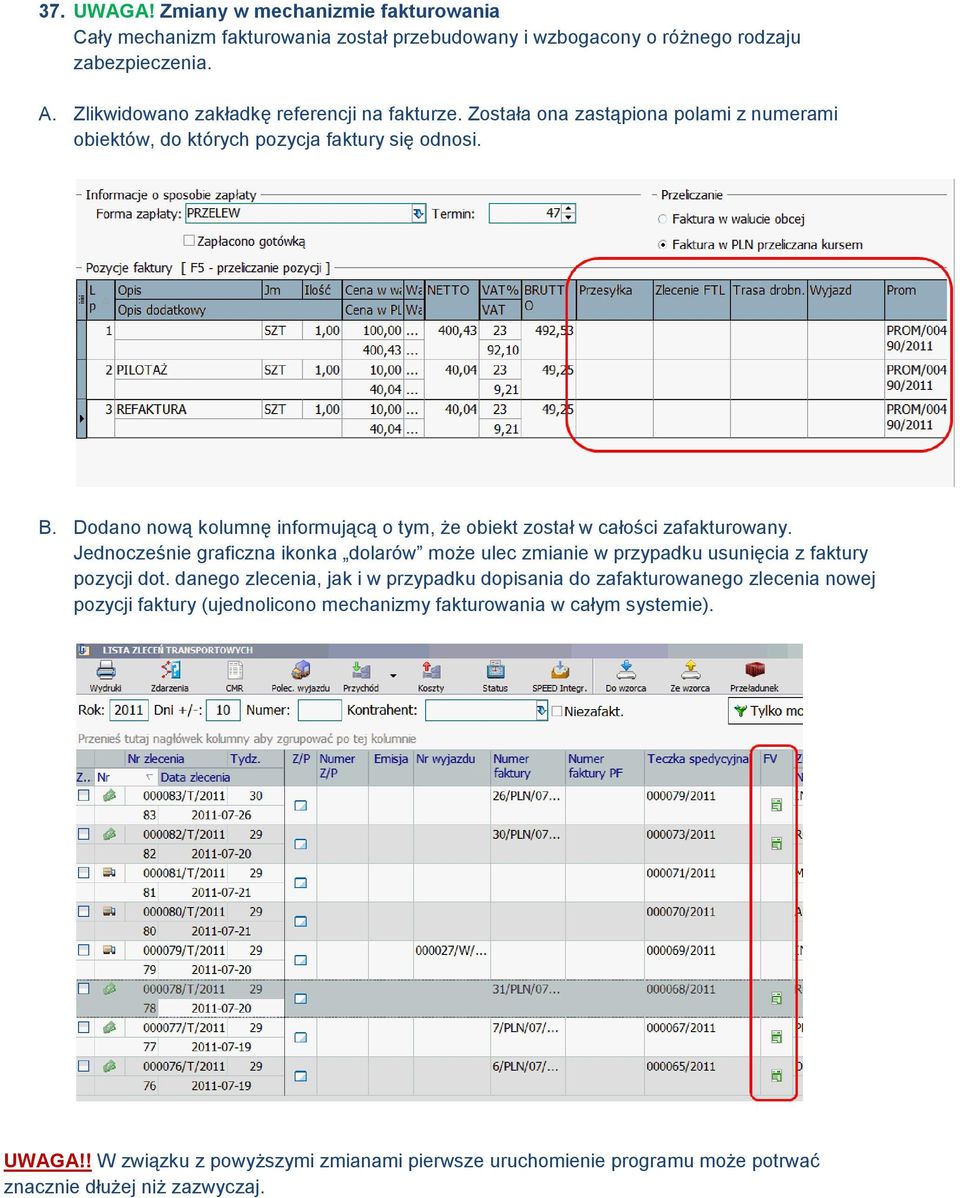Click the Ze wzorca icon
The image size is (960, 1198).
690,671
